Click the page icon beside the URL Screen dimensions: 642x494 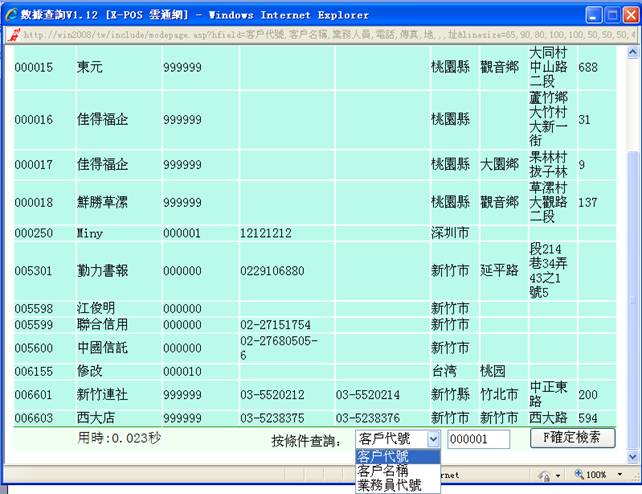pos(12,34)
